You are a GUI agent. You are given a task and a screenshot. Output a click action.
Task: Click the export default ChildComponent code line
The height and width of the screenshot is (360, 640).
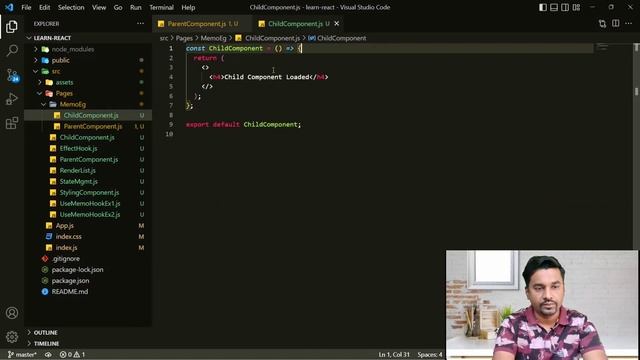pos(244,124)
